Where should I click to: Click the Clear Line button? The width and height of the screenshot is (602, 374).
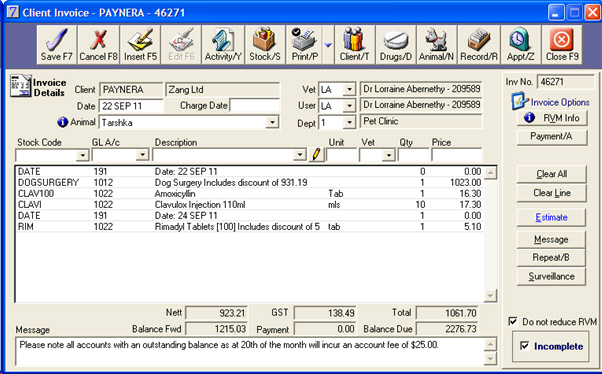[551, 193]
